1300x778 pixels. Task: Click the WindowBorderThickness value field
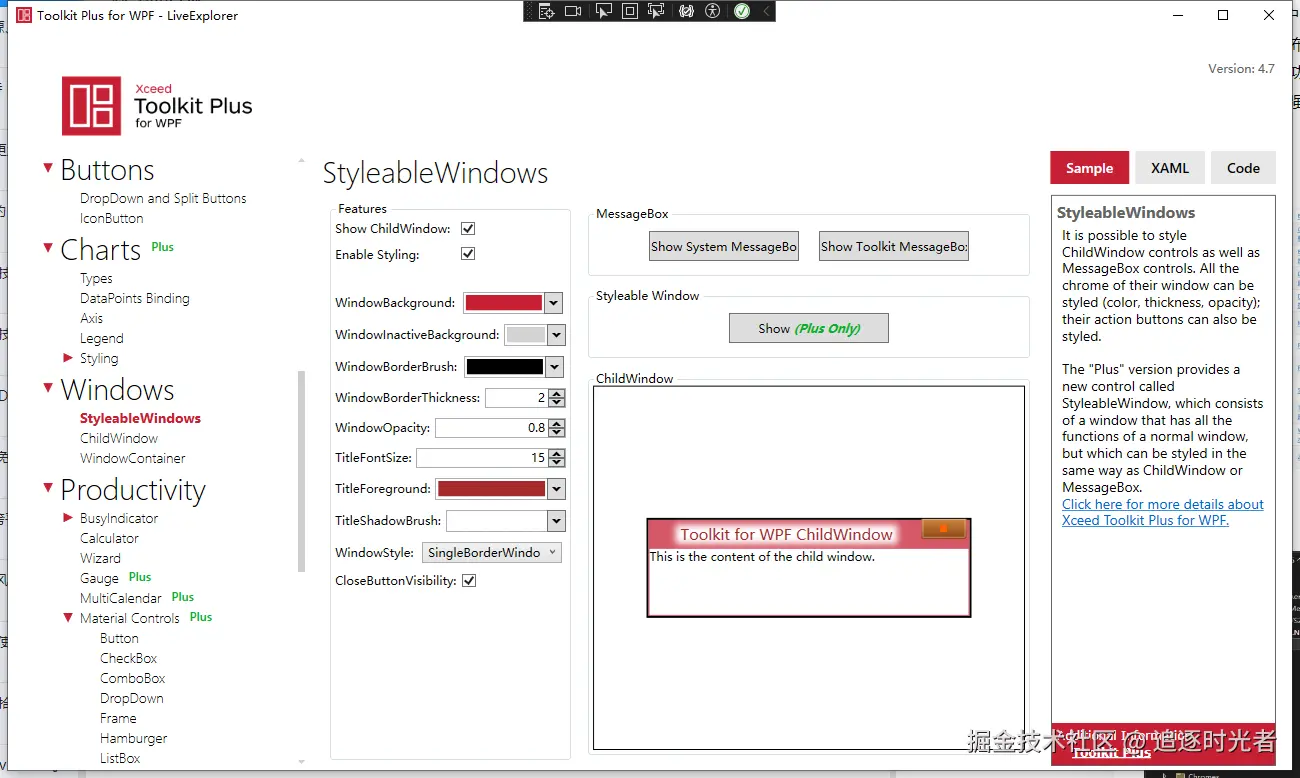tap(517, 398)
